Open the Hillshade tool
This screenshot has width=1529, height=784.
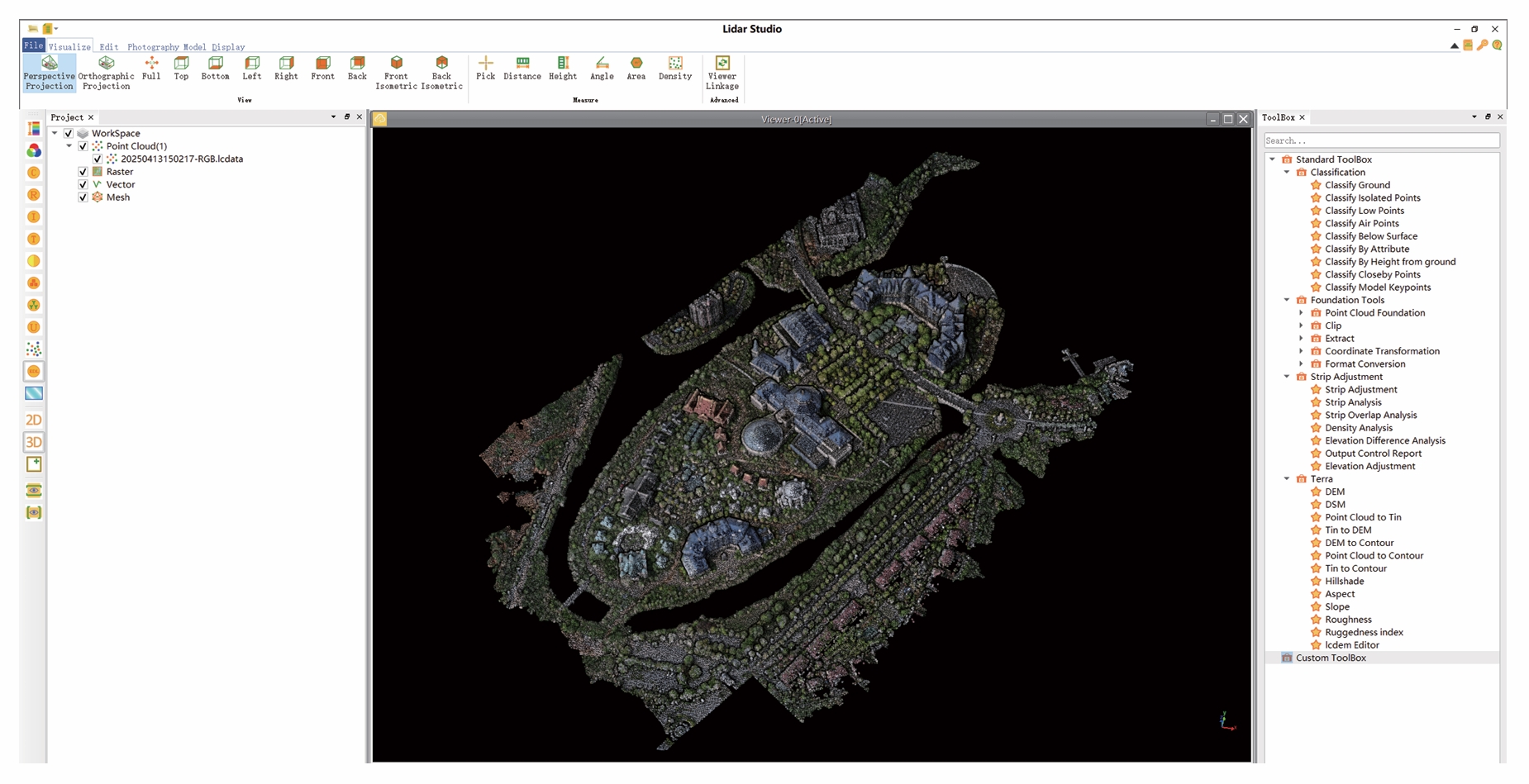point(1344,582)
